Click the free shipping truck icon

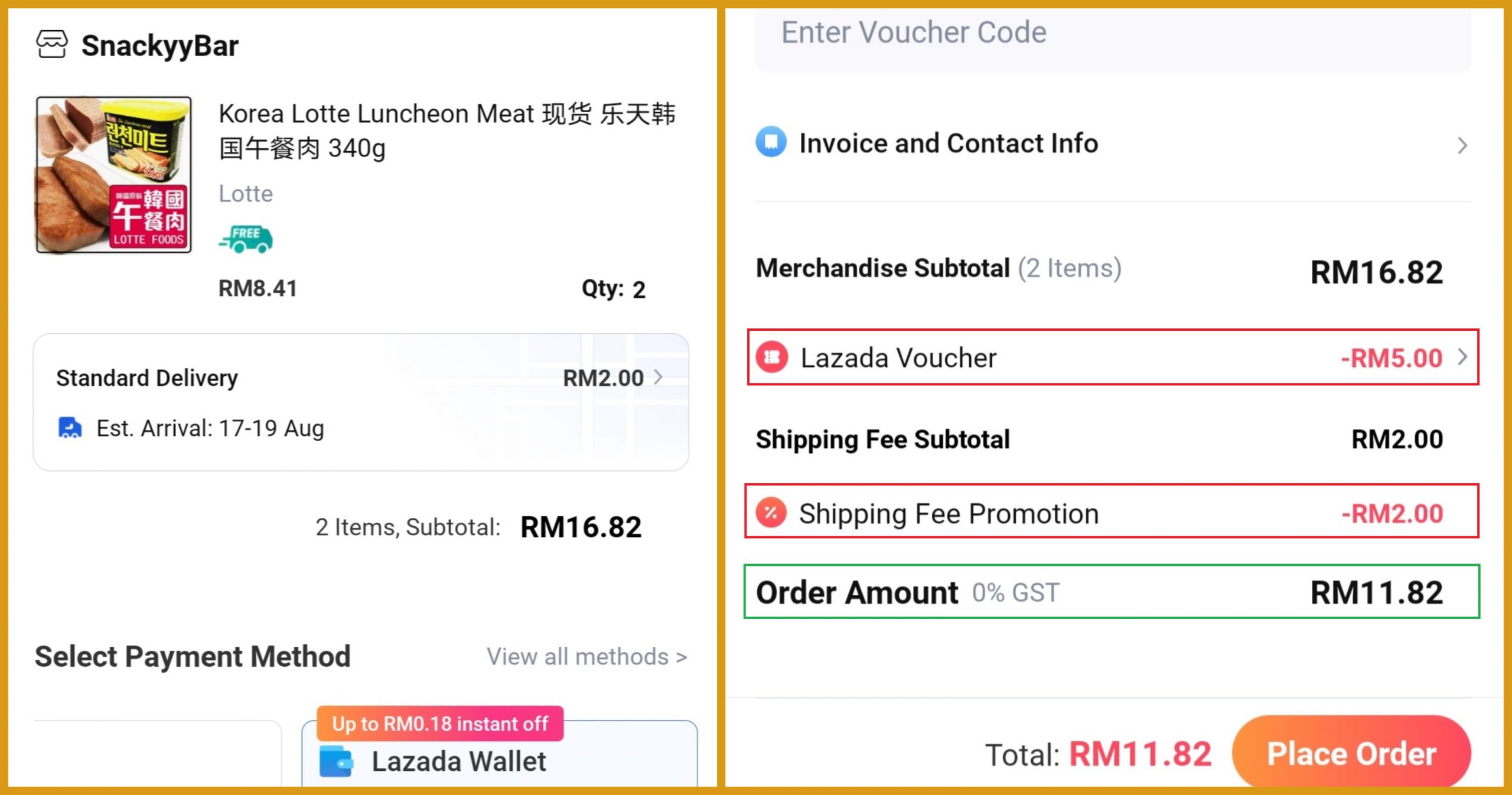(x=246, y=239)
